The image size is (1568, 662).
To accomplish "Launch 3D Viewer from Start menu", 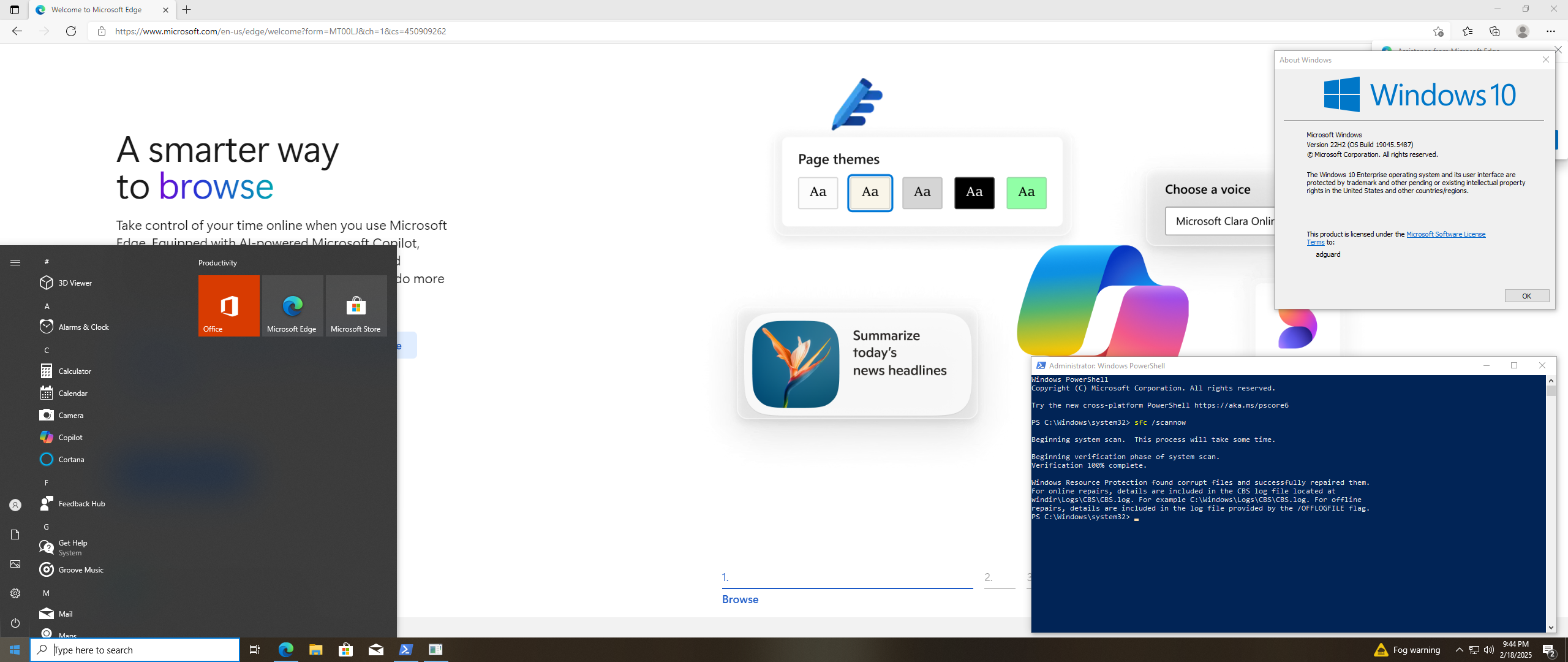I will click(x=110, y=283).
